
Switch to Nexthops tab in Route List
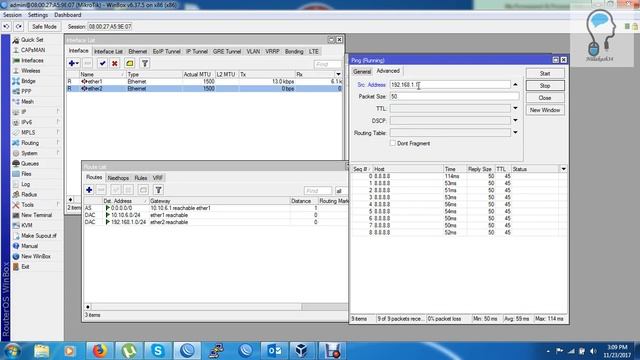(118, 178)
